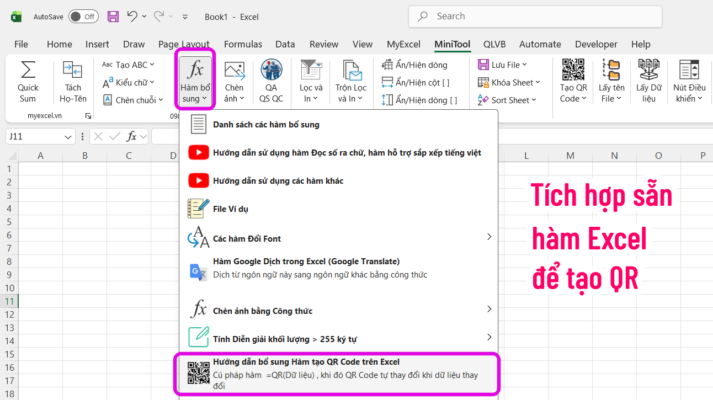Click the Trộn Lọc và In icon
Screen dimensions: 713x400
(351, 80)
